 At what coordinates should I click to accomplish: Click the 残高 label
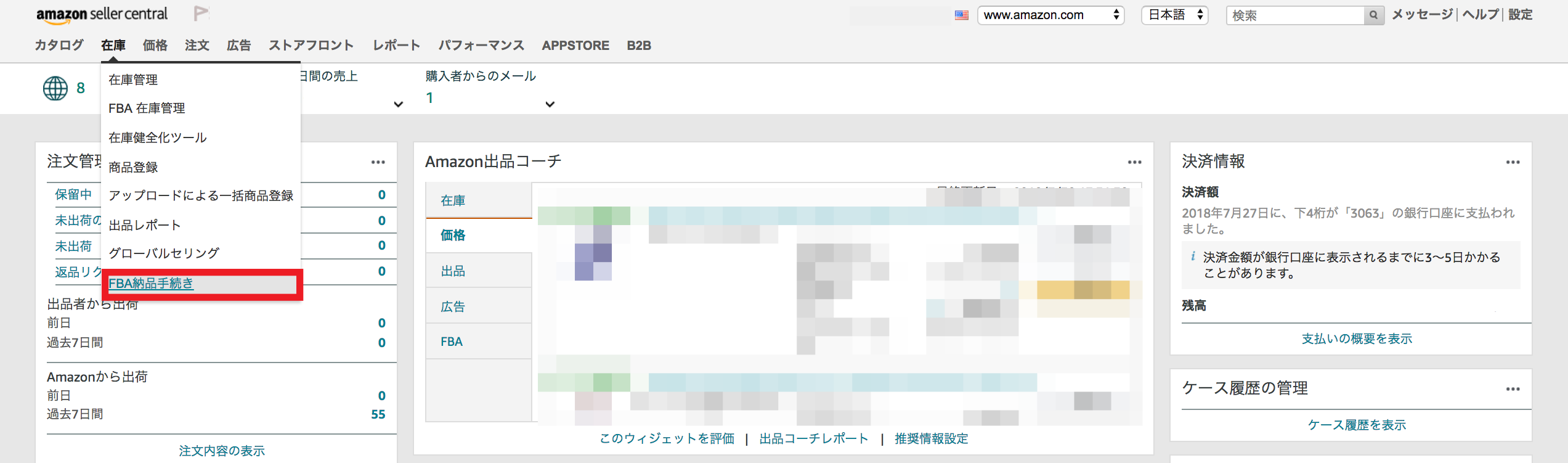pos(1194,305)
